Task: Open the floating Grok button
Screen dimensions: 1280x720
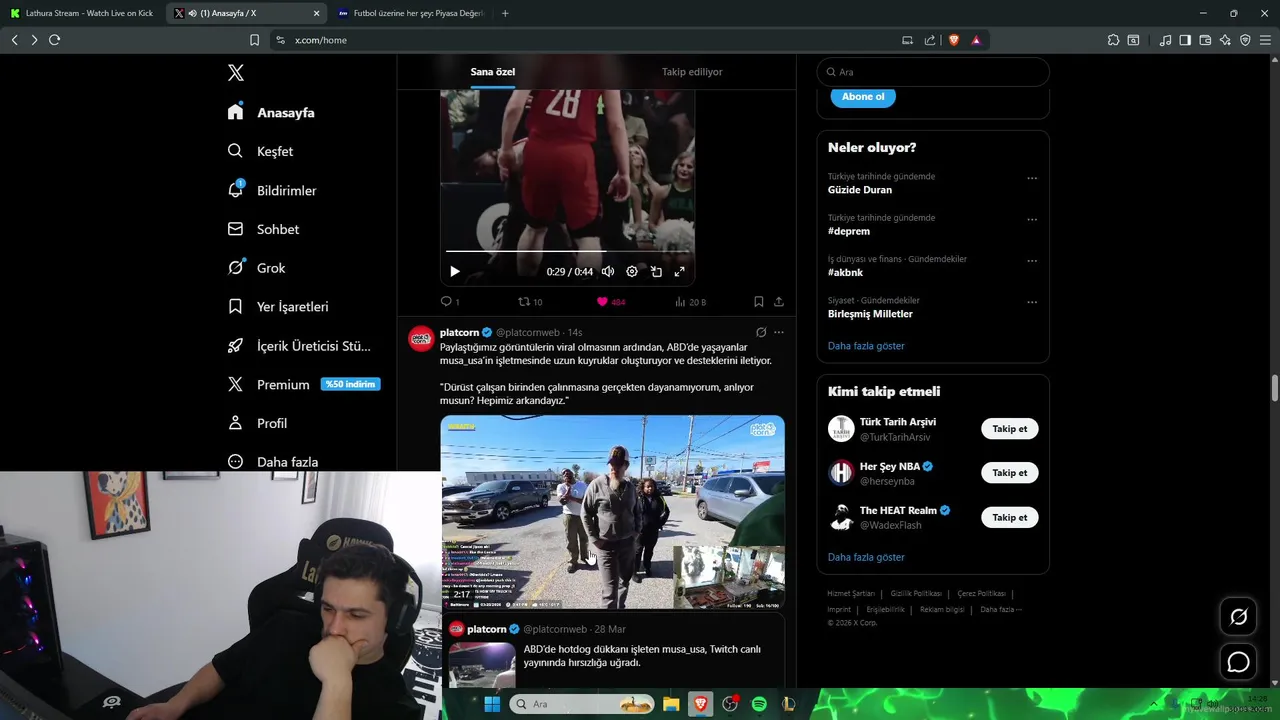Action: (x=1238, y=616)
